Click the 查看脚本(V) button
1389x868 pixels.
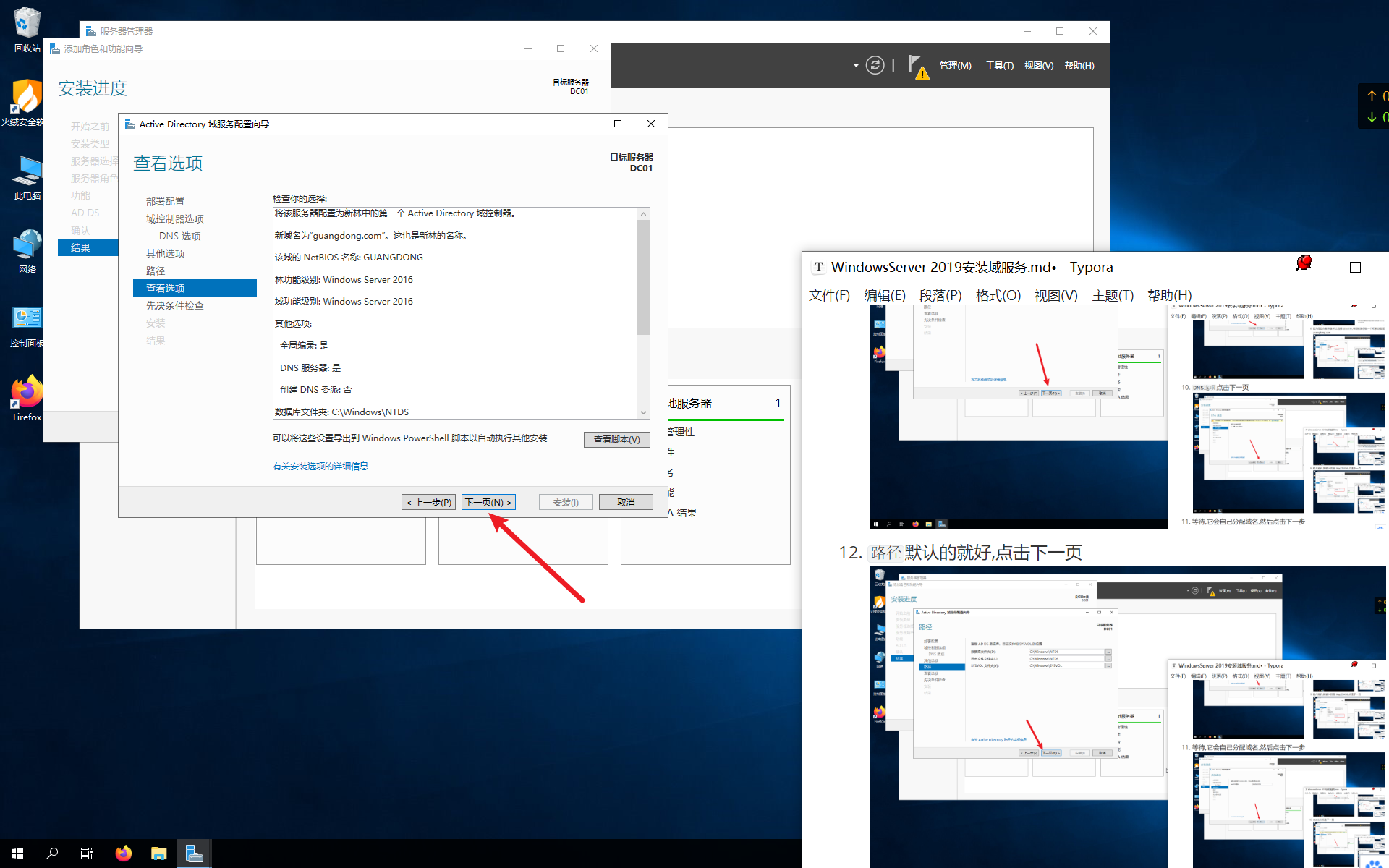(616, 439)
